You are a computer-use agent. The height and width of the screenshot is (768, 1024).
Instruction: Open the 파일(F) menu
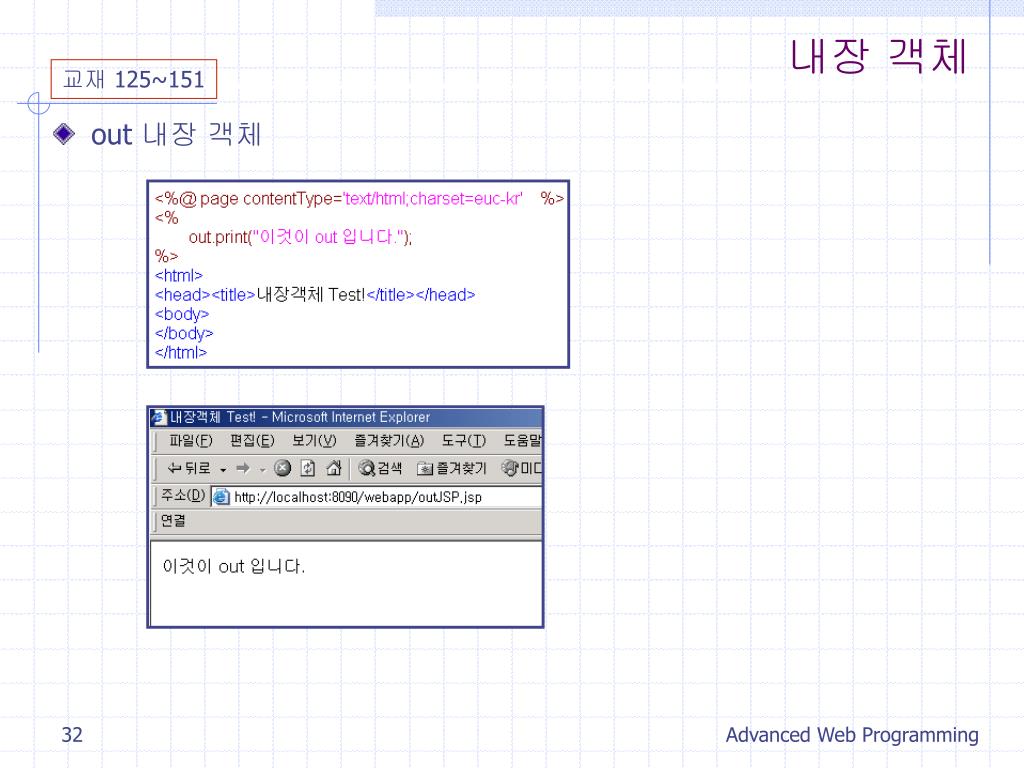tap(191, 441)
